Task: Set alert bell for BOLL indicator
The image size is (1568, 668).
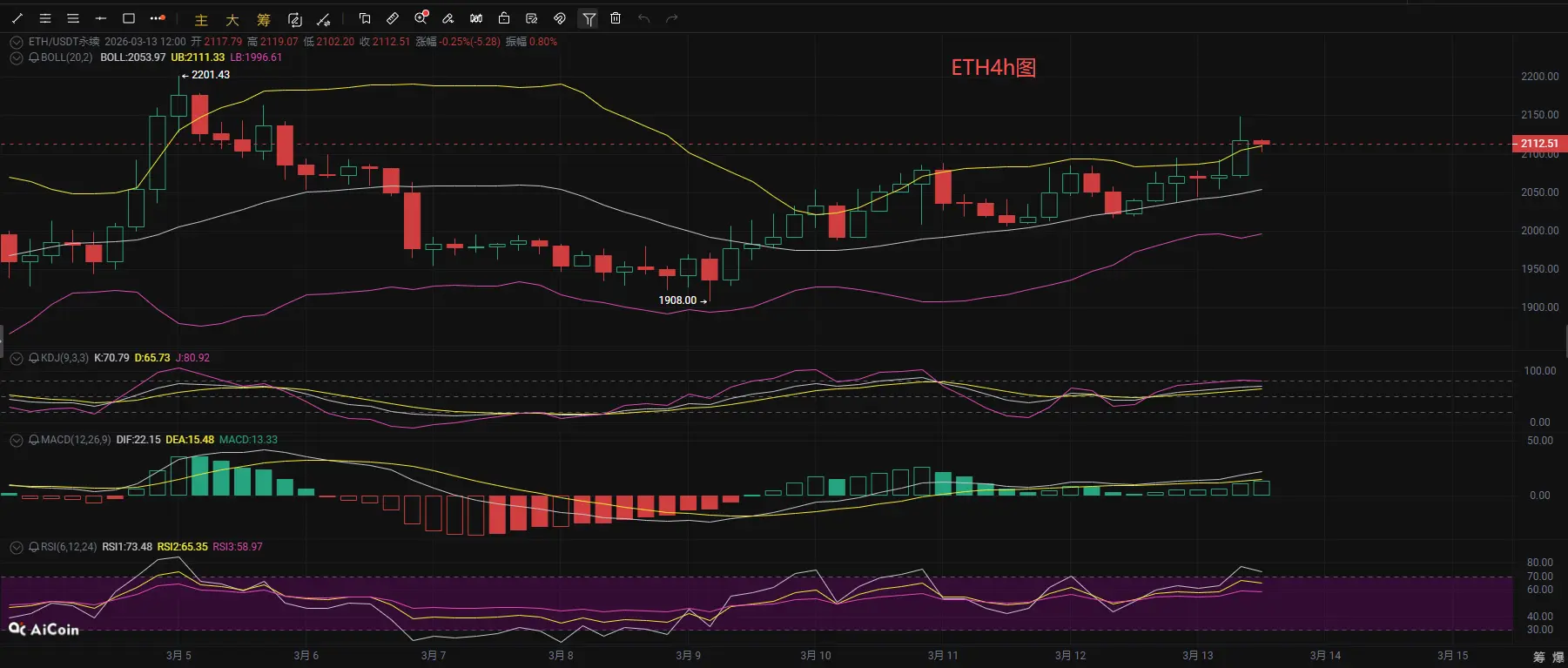Action: click(34, 57)
